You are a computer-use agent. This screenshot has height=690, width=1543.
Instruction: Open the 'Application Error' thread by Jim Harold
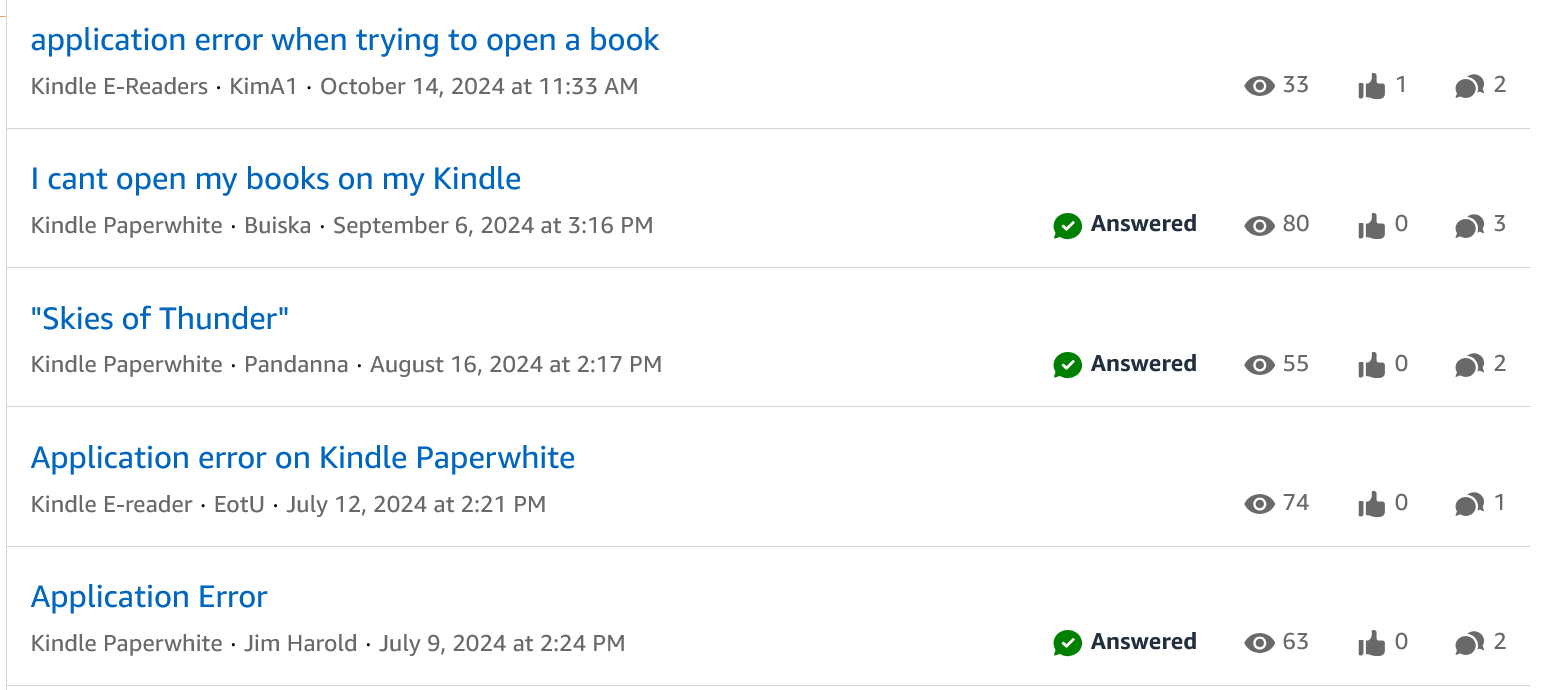point(149,597)
